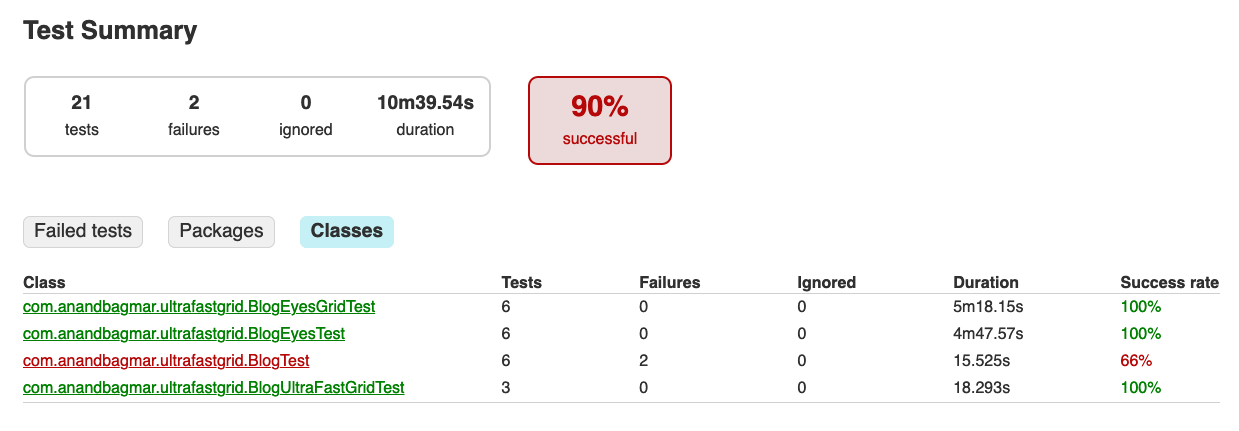
Task: Click the 66% success rate for BlogTest
Action: (1136, 360)
